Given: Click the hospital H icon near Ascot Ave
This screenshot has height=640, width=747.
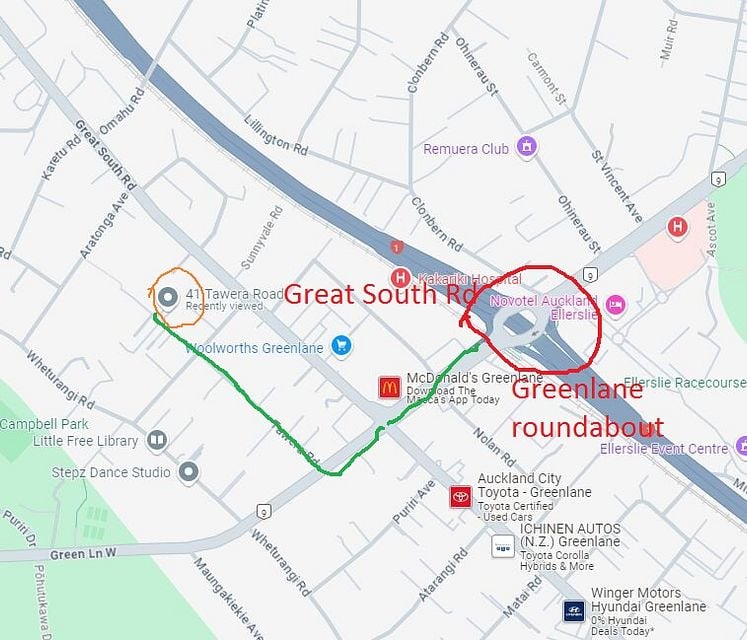Looking at the screenshot, I should (x=677, y=227).
